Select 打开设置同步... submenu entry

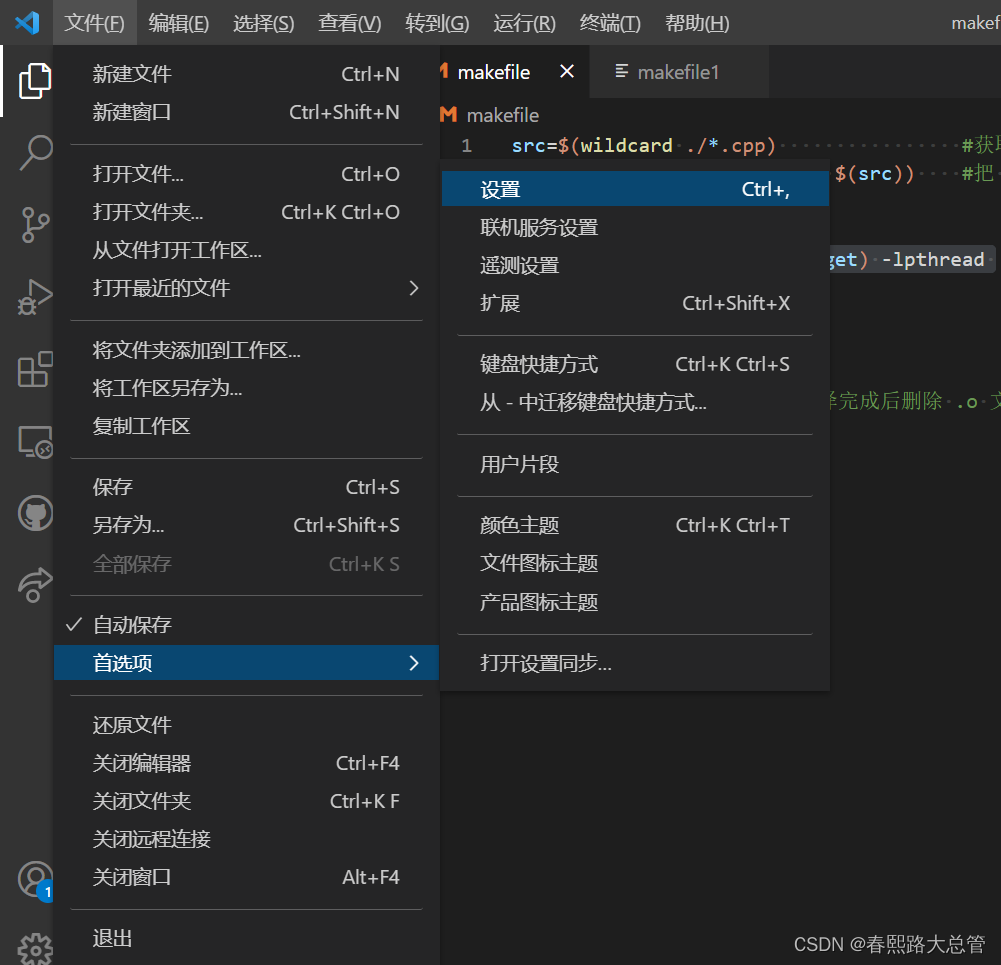[x=635, y=664]
